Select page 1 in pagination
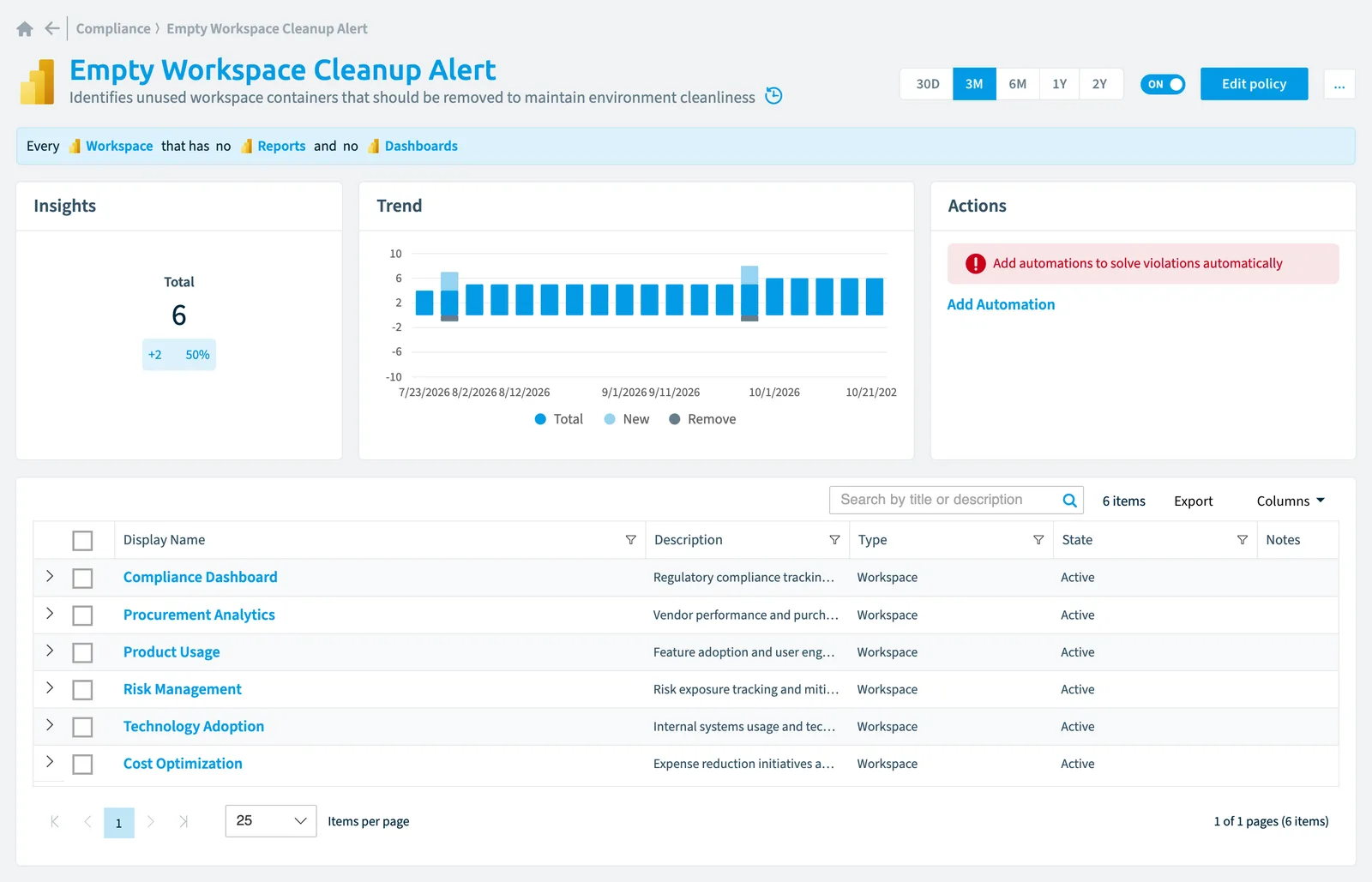 (x=119, y=823)
